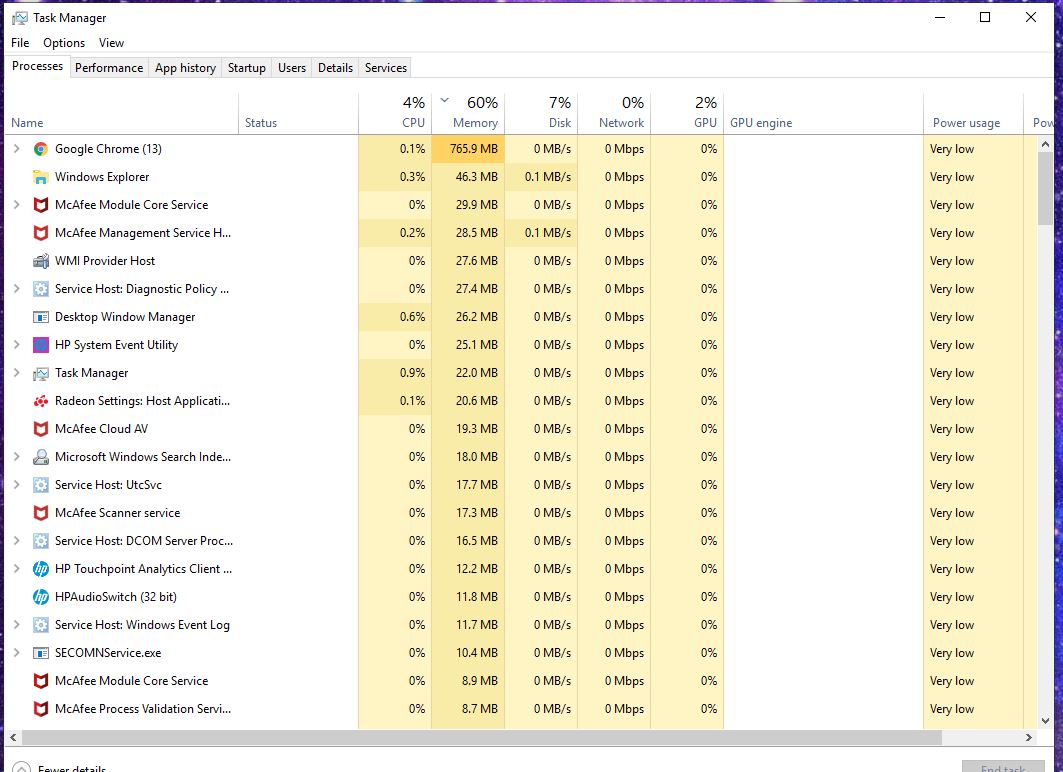Click the SECOMNService.exe icon
This screenshot has width=1063, height=772.
pyautogui.click(x=41, y=653)
